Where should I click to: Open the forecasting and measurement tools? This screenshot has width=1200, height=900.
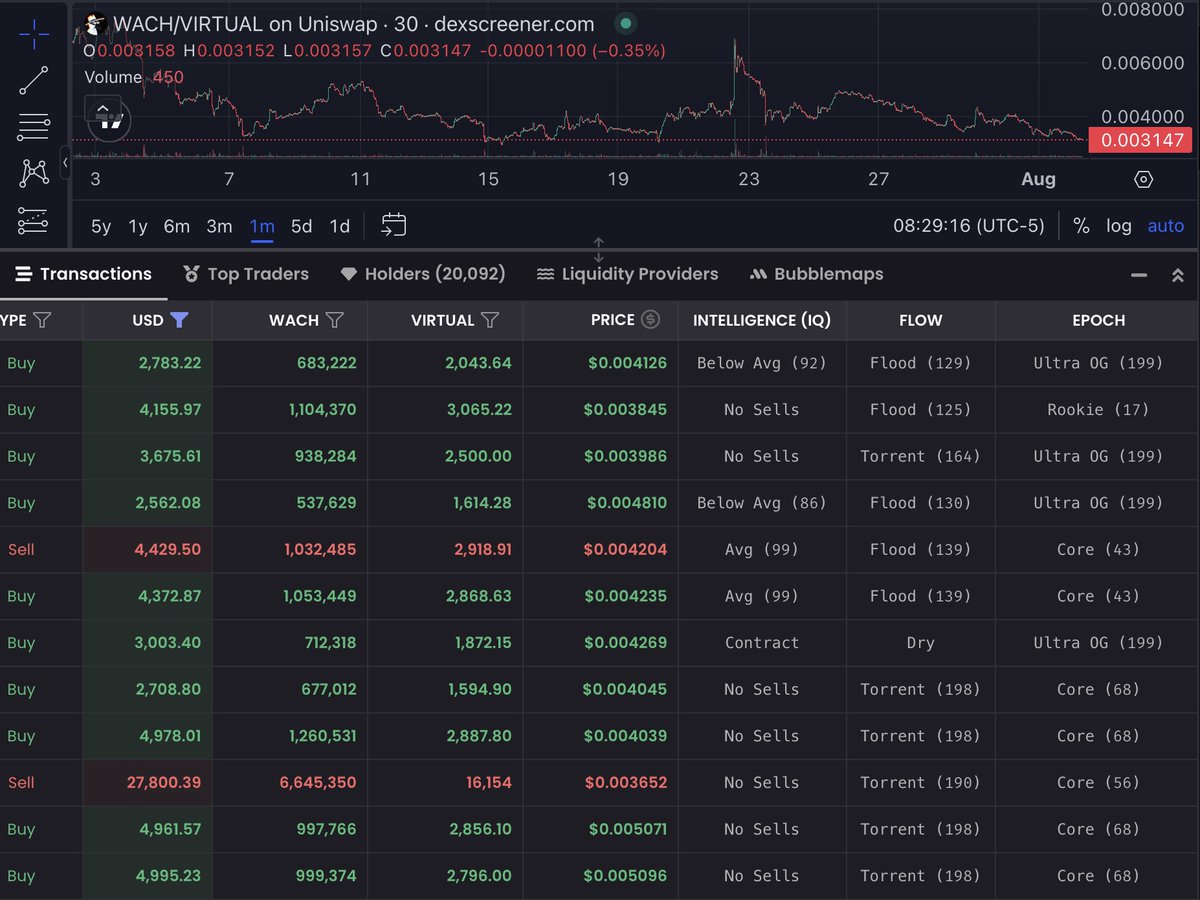click(34, 220)
